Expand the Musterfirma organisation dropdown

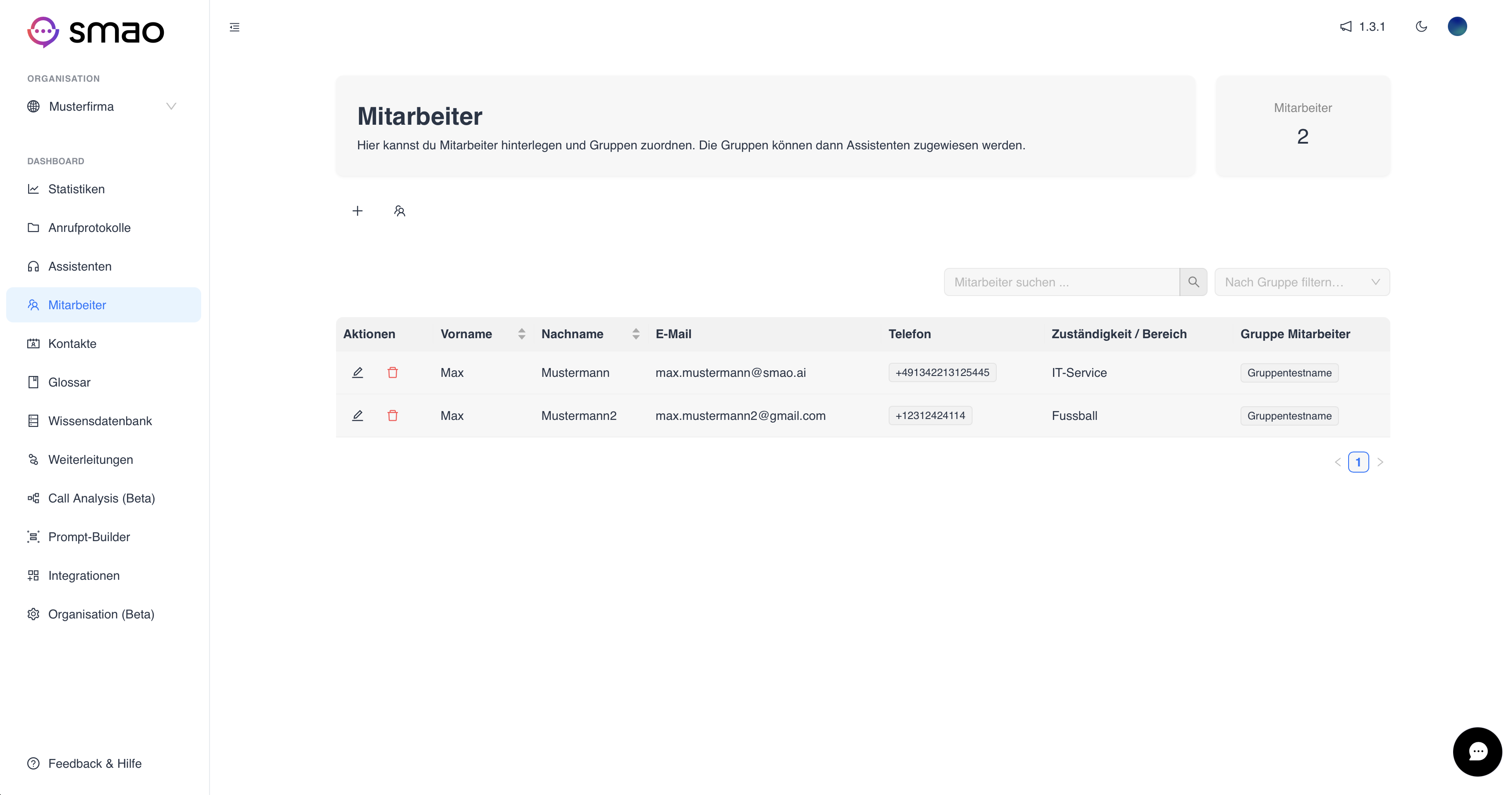pyautogui.click(x=171, y=106)
